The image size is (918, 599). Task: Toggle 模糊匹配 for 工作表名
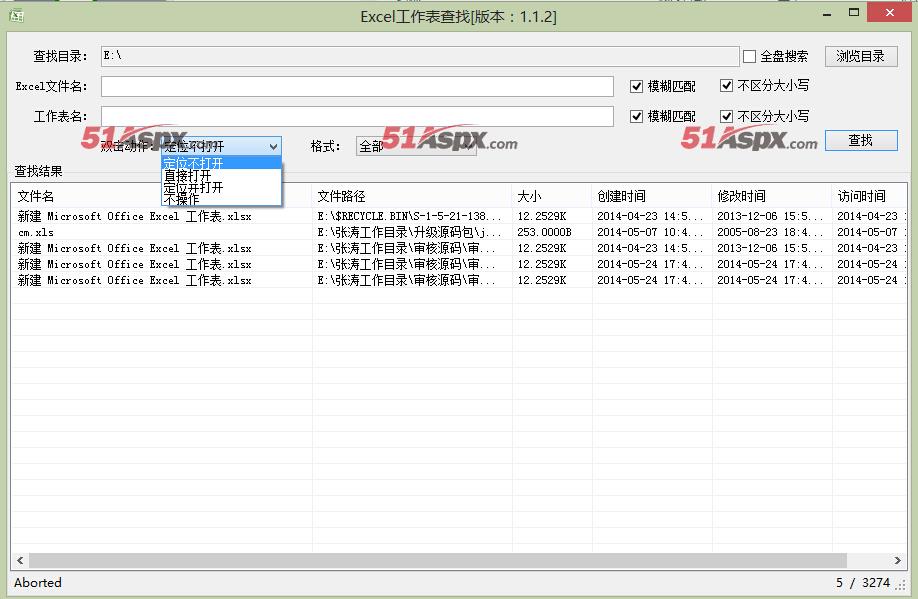[636, 117]
